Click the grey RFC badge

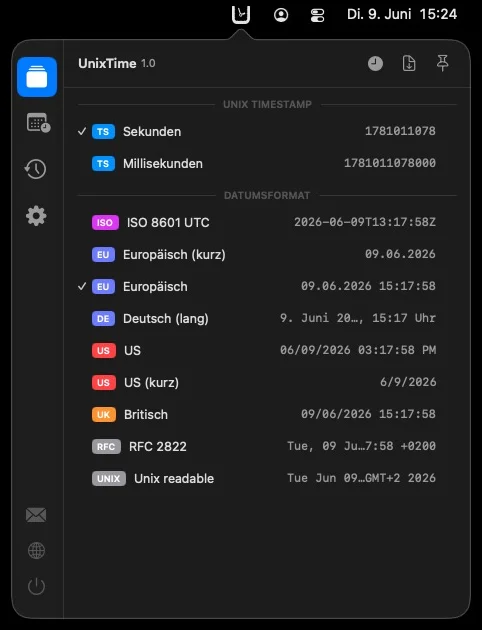pyautogui.click(x=106, y=446)
